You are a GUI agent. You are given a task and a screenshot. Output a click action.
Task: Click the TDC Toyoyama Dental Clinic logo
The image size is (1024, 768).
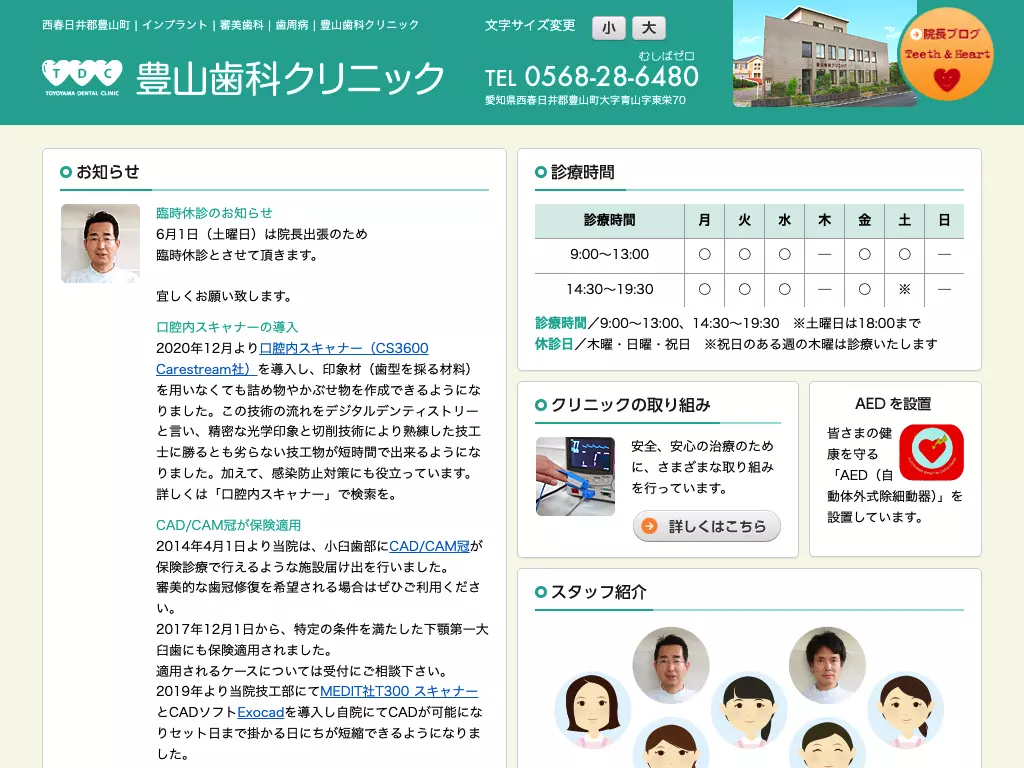82,77
